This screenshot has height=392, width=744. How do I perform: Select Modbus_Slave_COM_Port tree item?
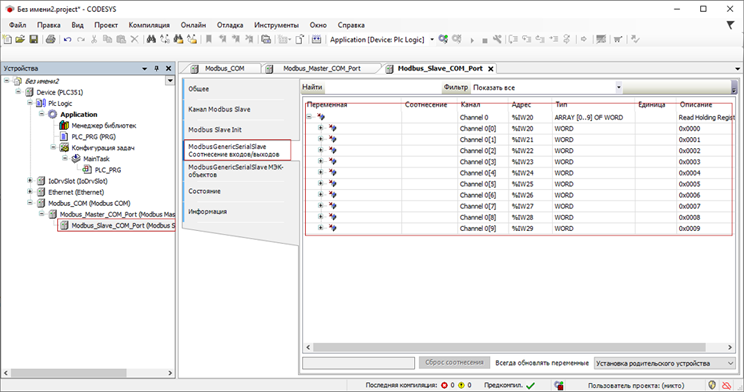pos(118,225)
